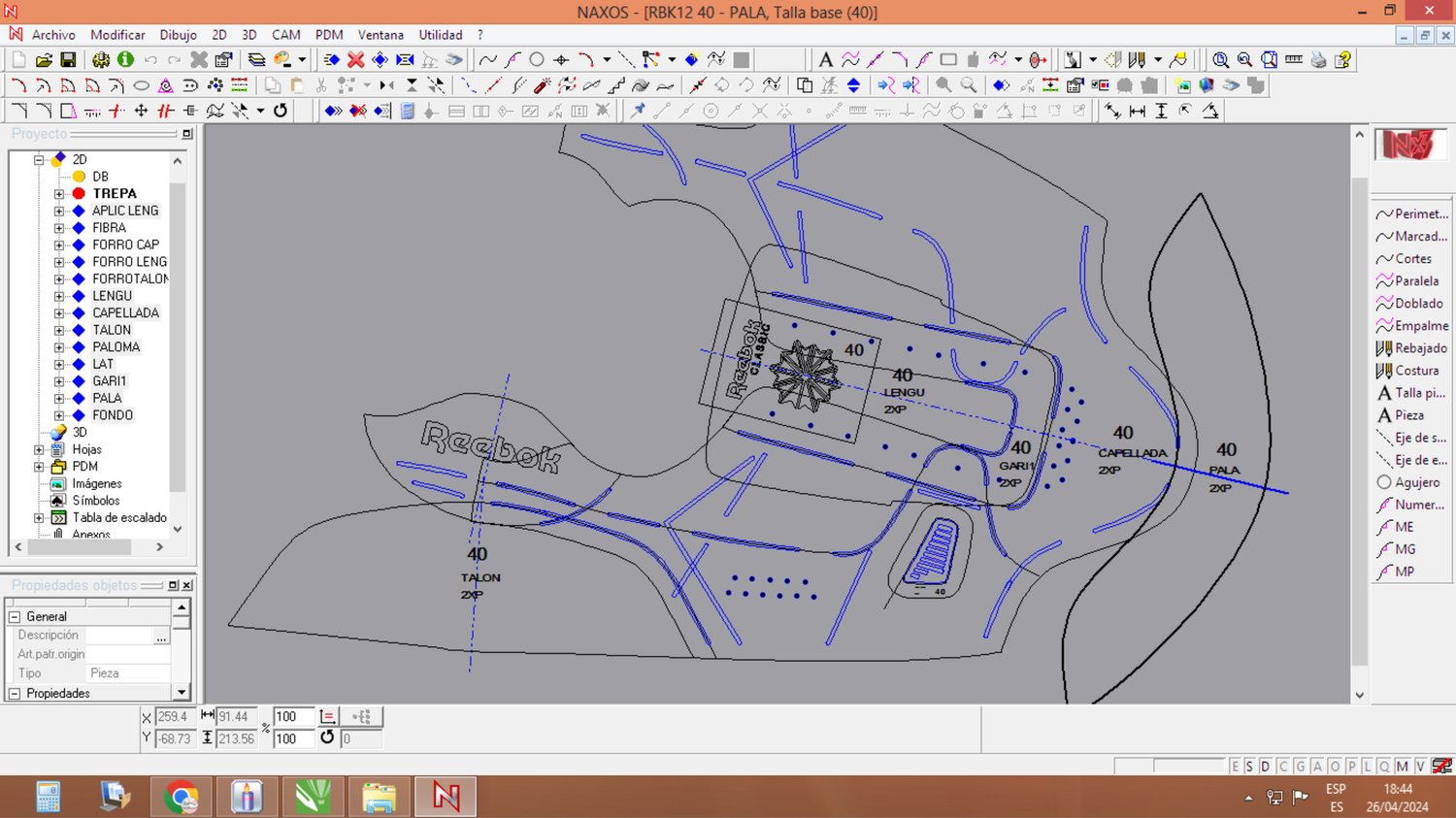Viewport: 1456px width, 818px height.
Task: Click the X coordinate field
Action: tap(174, 717)
